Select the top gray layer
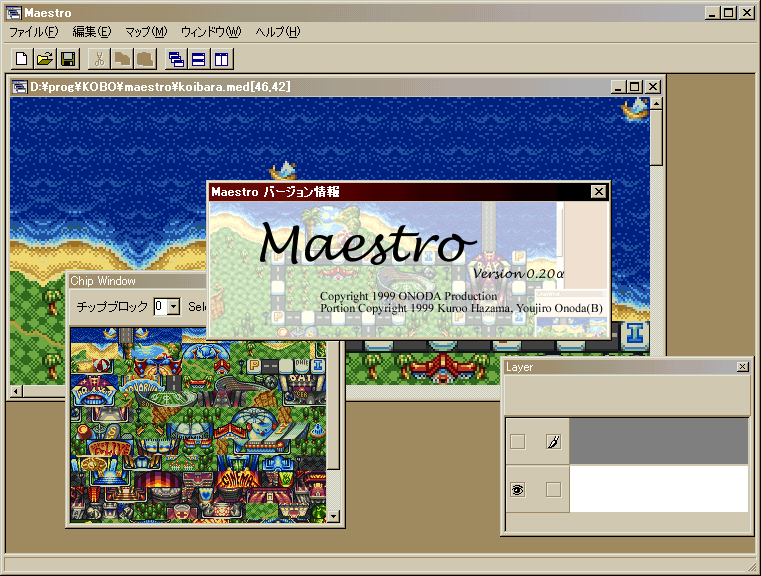The height and width of the screenshot is (576, 761). click(659, 442)
